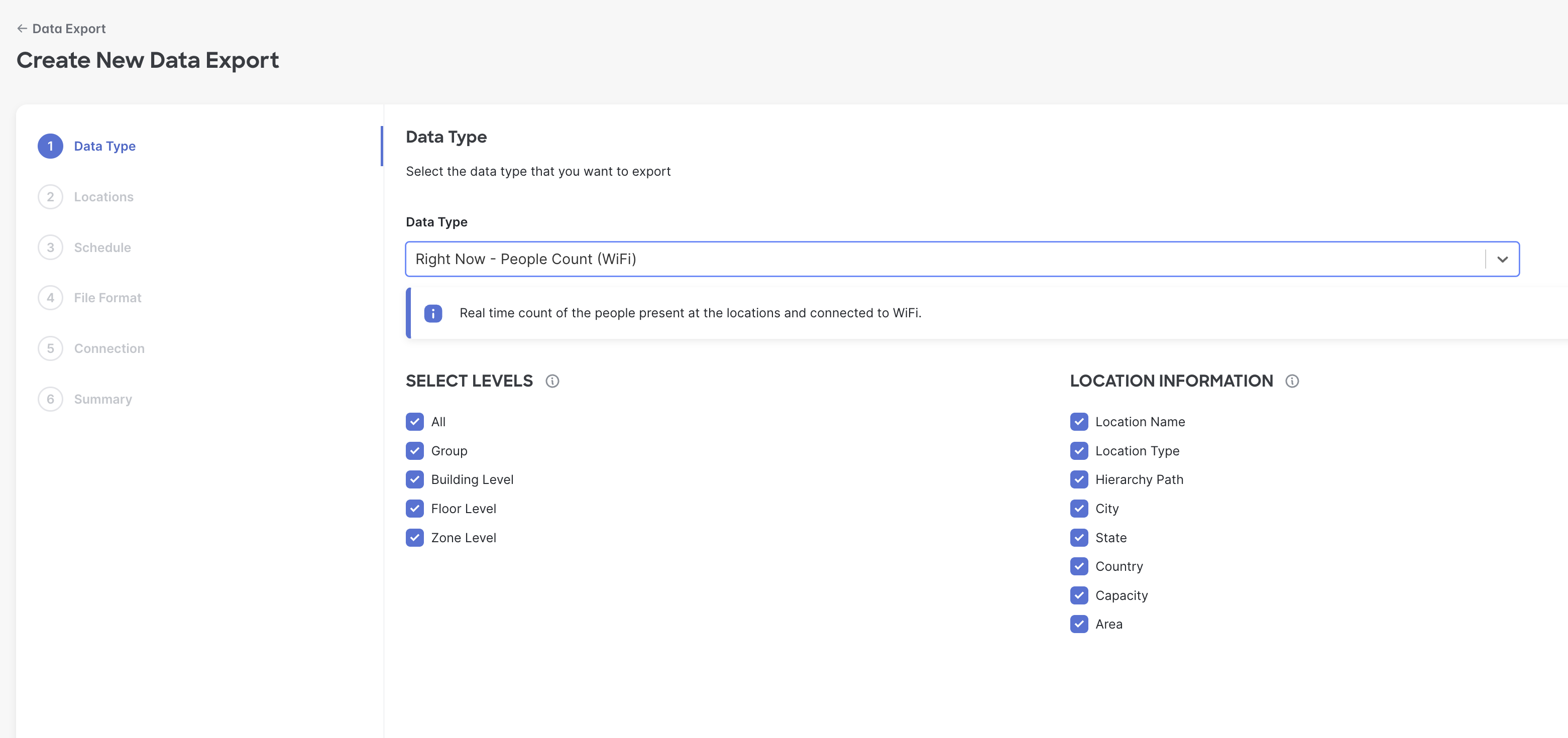Uncheck the All levels checkbox
Image resolution: width=1568 pixels, height=738 pixels.
click(x=414, y=422)
